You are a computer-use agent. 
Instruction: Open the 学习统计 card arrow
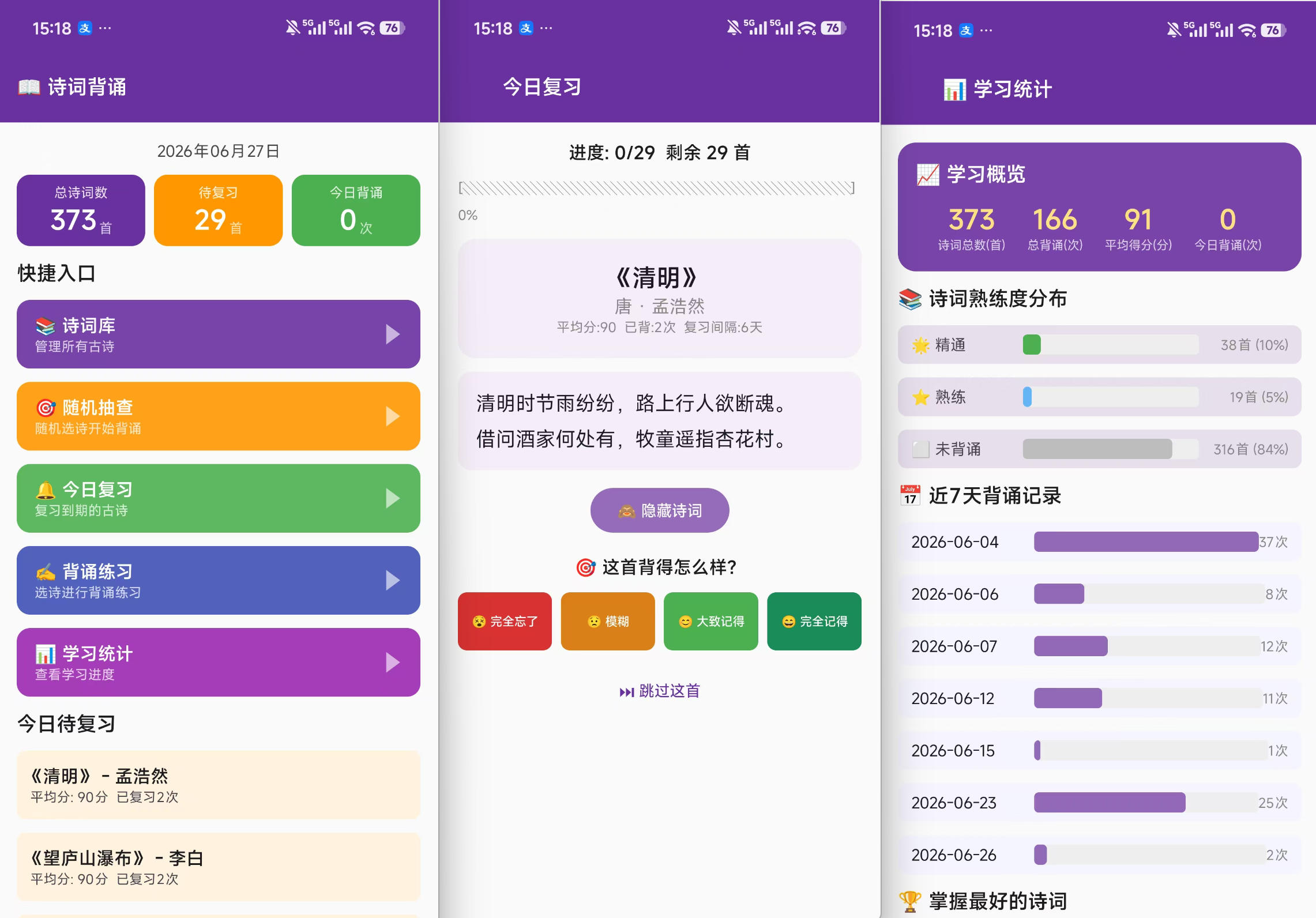click(x=393, y=663)
